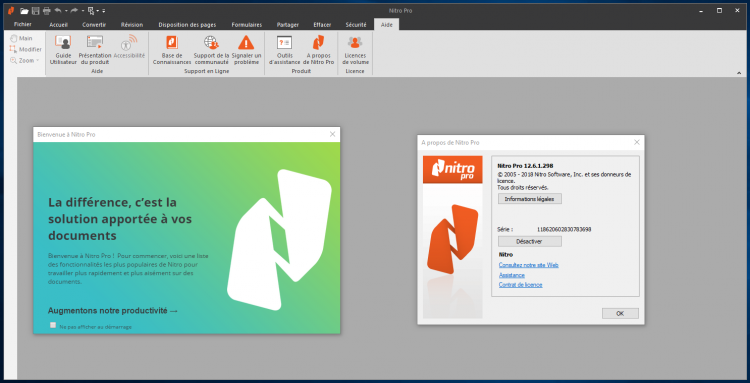Open the Fichier menu tab

pyautogui.click(x=23, y=24)
